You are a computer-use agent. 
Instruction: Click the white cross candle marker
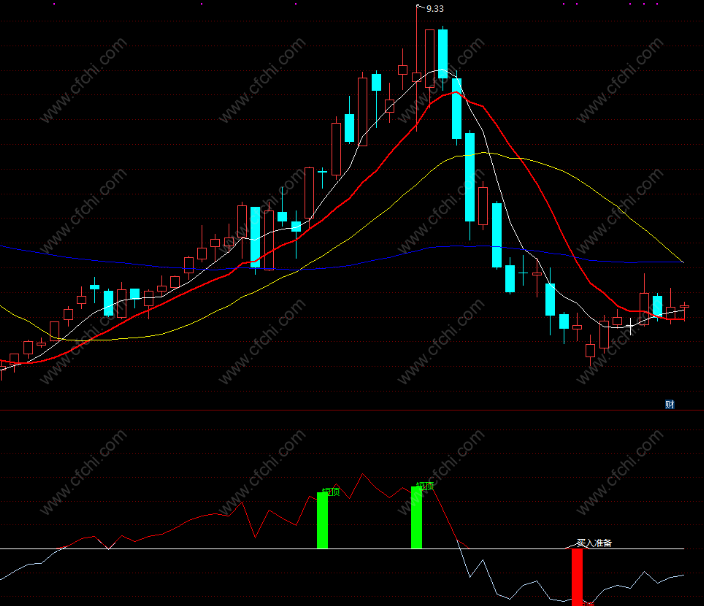click(630, 326)
